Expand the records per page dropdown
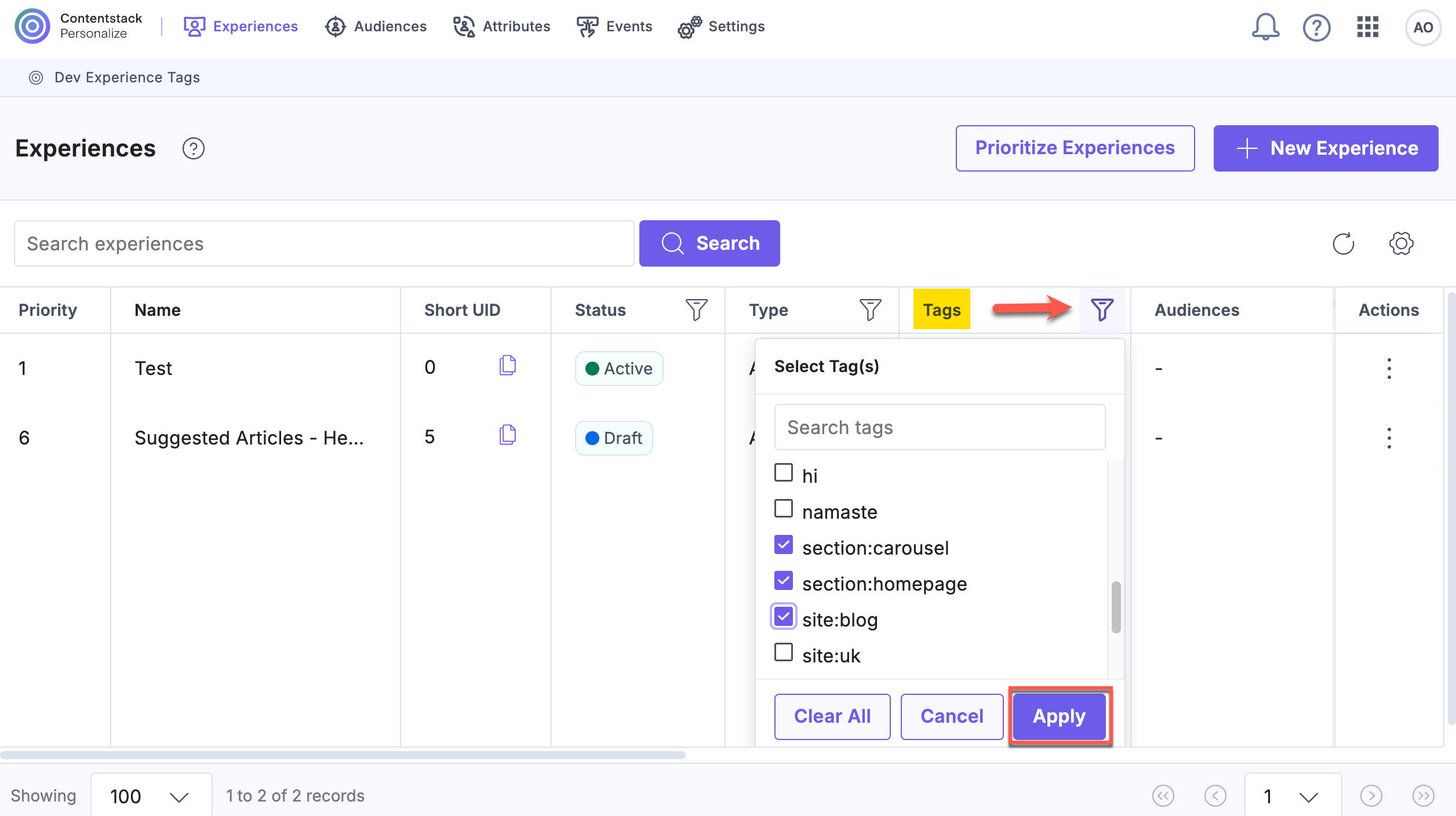 (x=151, y=796)
